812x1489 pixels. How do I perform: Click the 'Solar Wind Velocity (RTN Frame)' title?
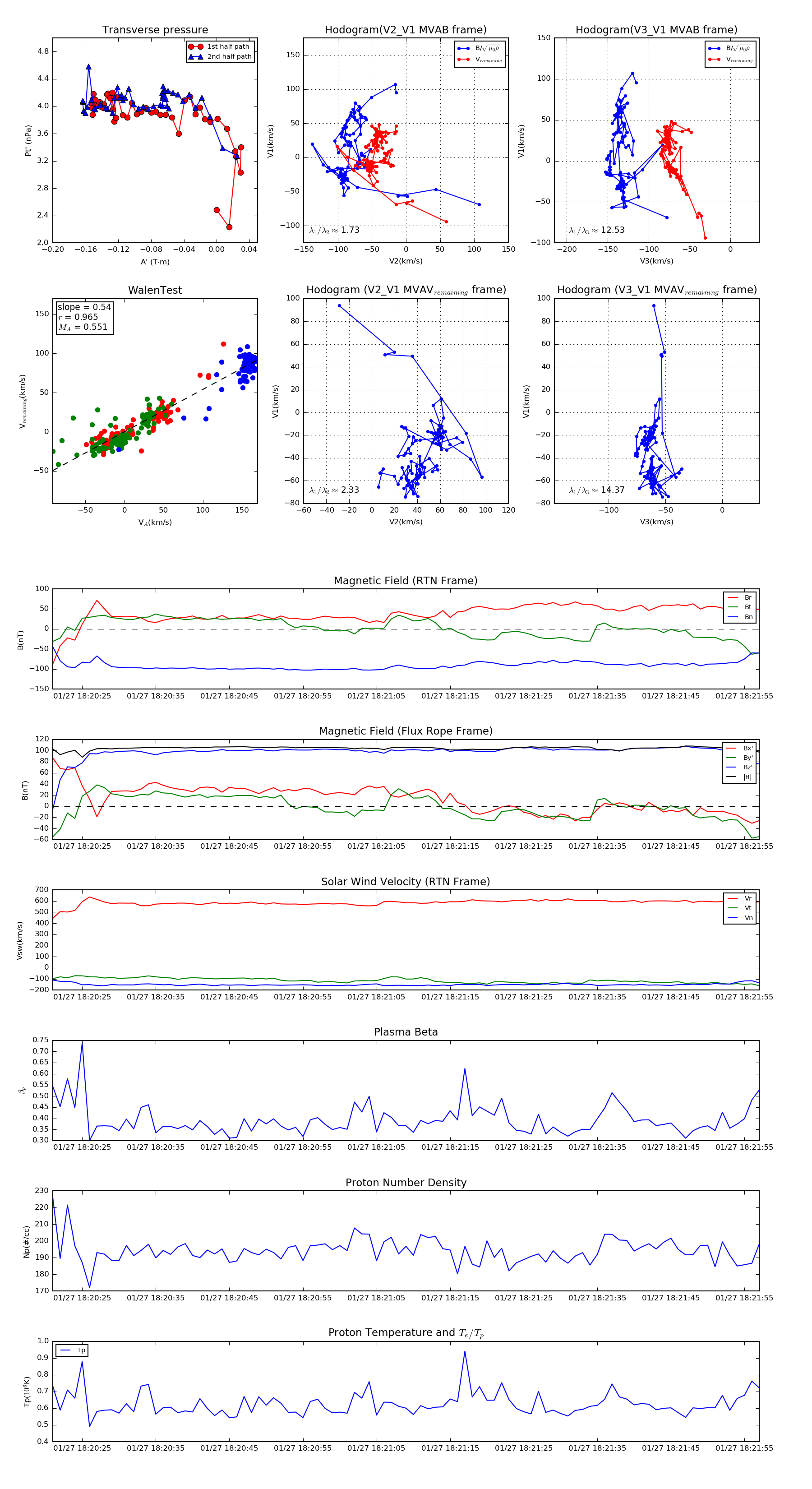click(x=406, y=882)
